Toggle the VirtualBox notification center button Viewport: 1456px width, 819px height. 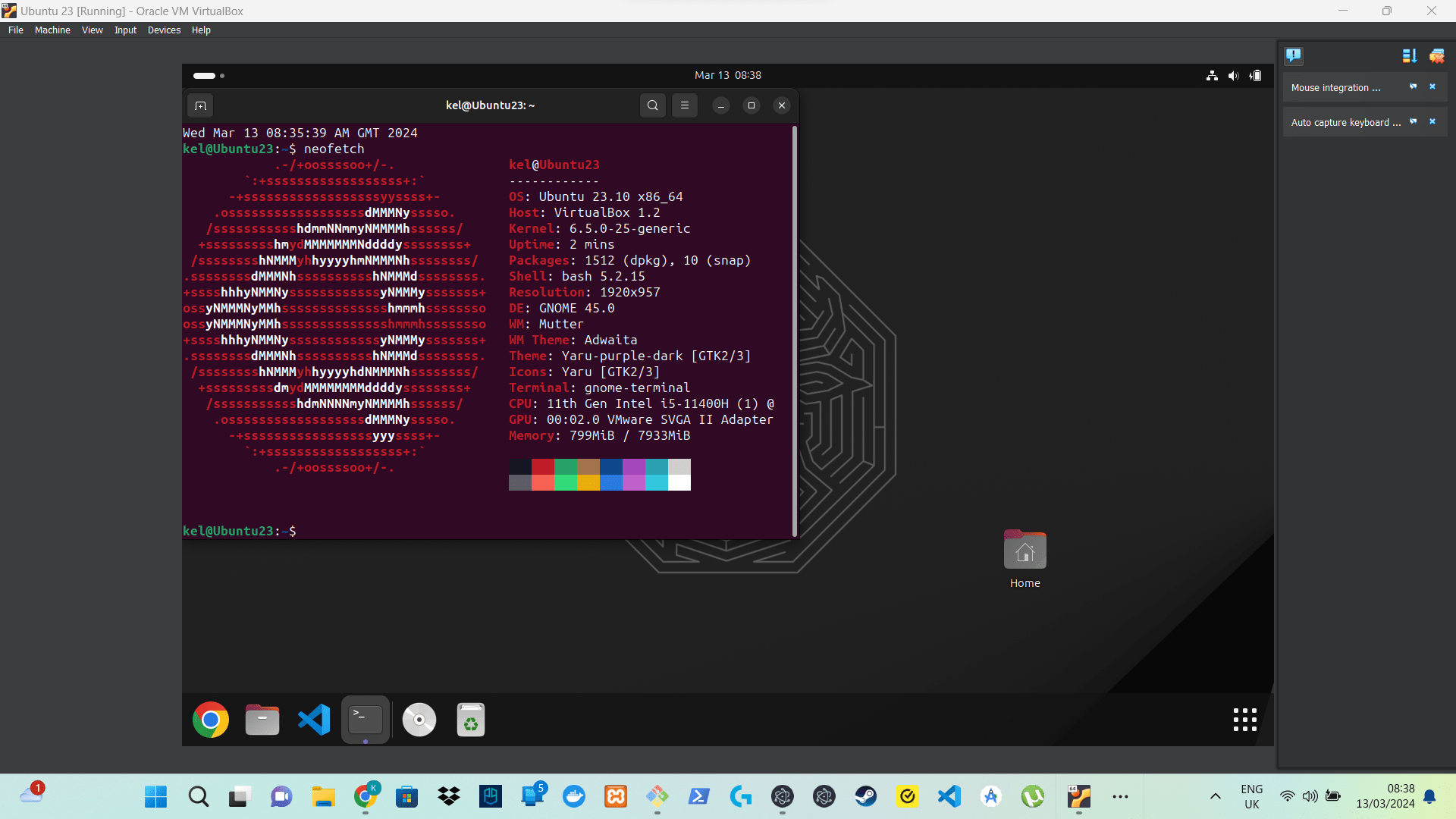[x=1294, y=55]
